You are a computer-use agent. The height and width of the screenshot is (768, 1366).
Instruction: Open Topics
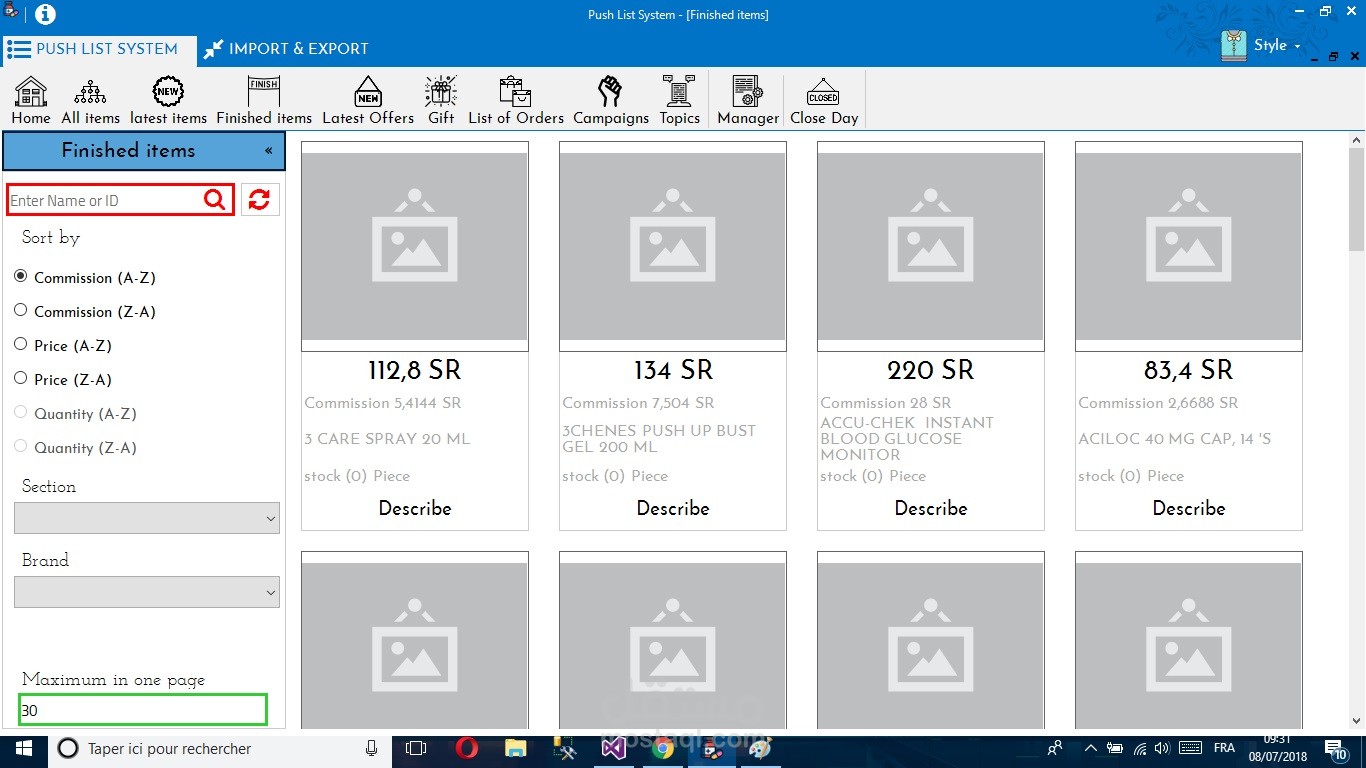[x=679, y=100]
